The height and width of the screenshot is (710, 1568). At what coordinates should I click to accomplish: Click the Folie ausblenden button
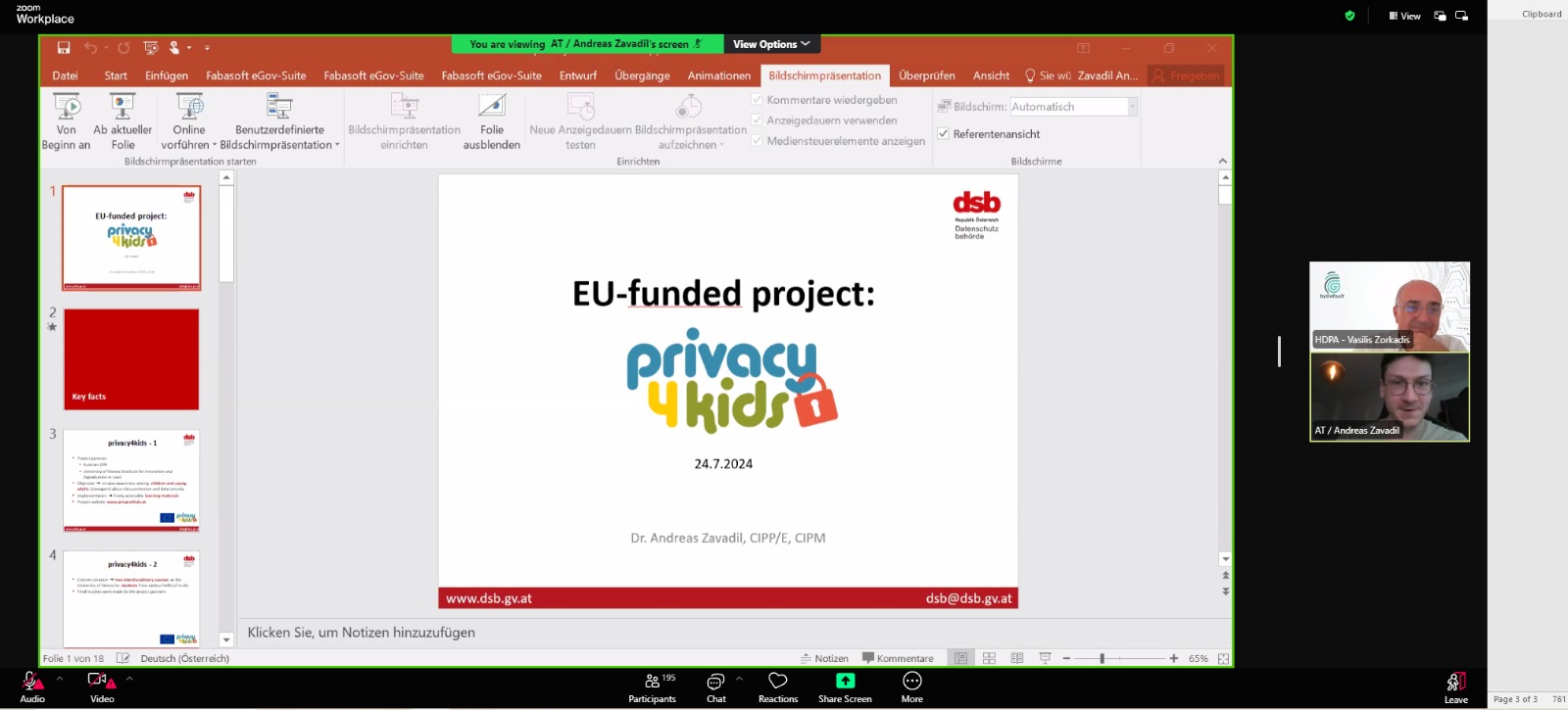492,122
